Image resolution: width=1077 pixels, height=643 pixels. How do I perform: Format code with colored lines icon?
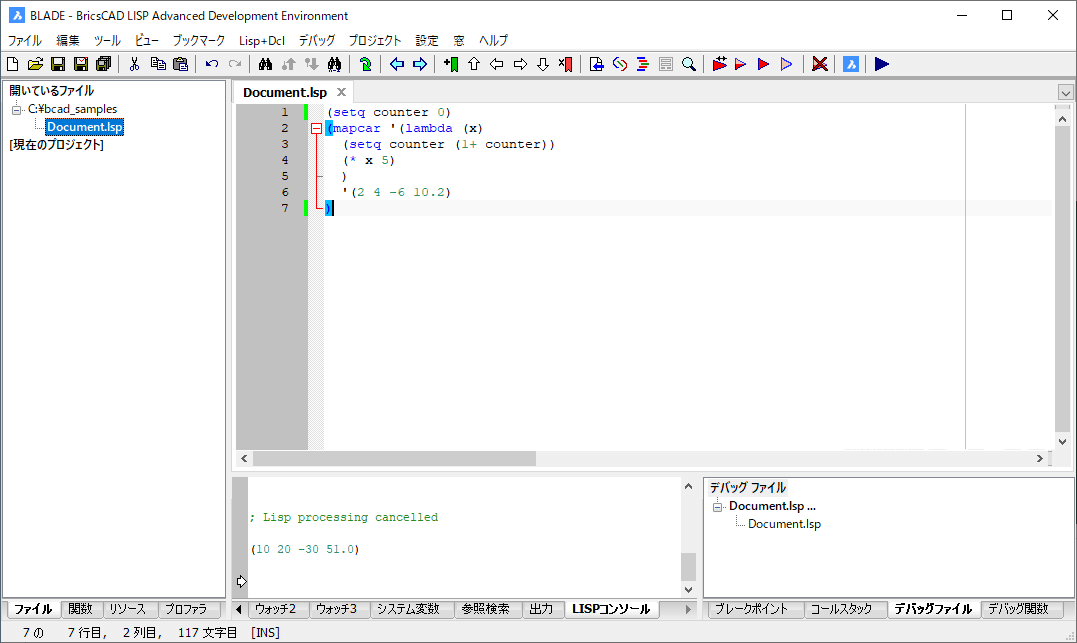(643, 64)
